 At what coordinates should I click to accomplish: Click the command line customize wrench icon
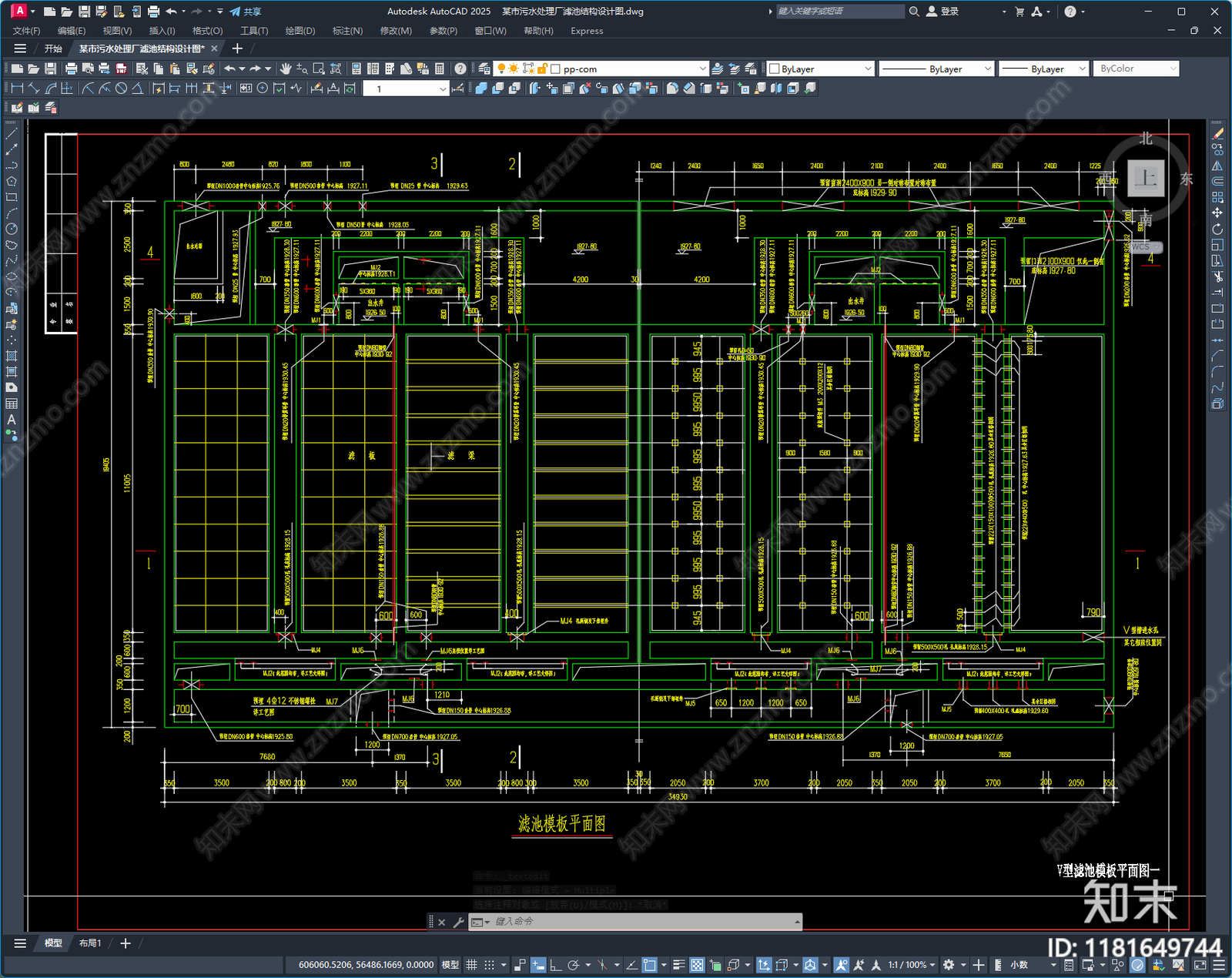click(459, 922)
